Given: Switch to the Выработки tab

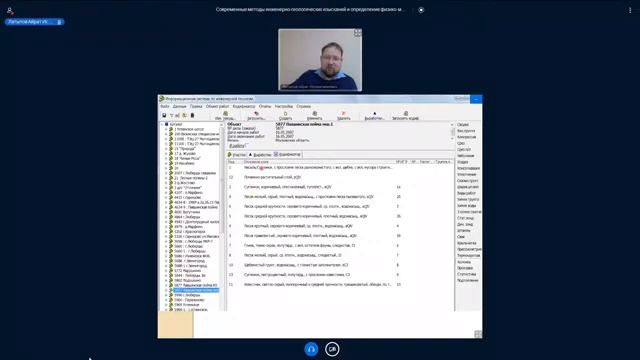Looking at the screenshot, I should tap(260, 155).
